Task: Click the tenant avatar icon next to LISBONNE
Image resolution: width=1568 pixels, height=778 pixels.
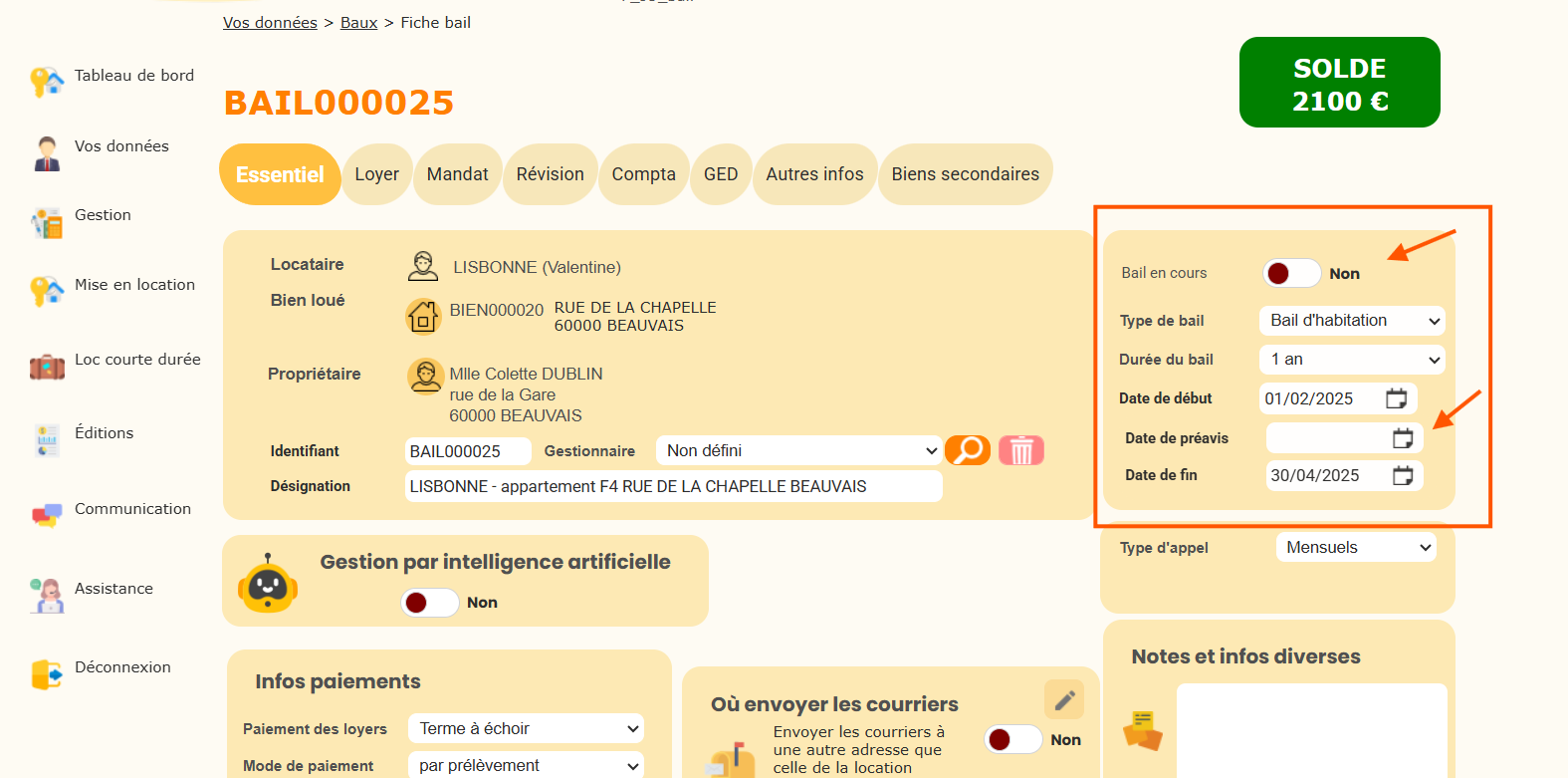Action: [x=423, y=266]
